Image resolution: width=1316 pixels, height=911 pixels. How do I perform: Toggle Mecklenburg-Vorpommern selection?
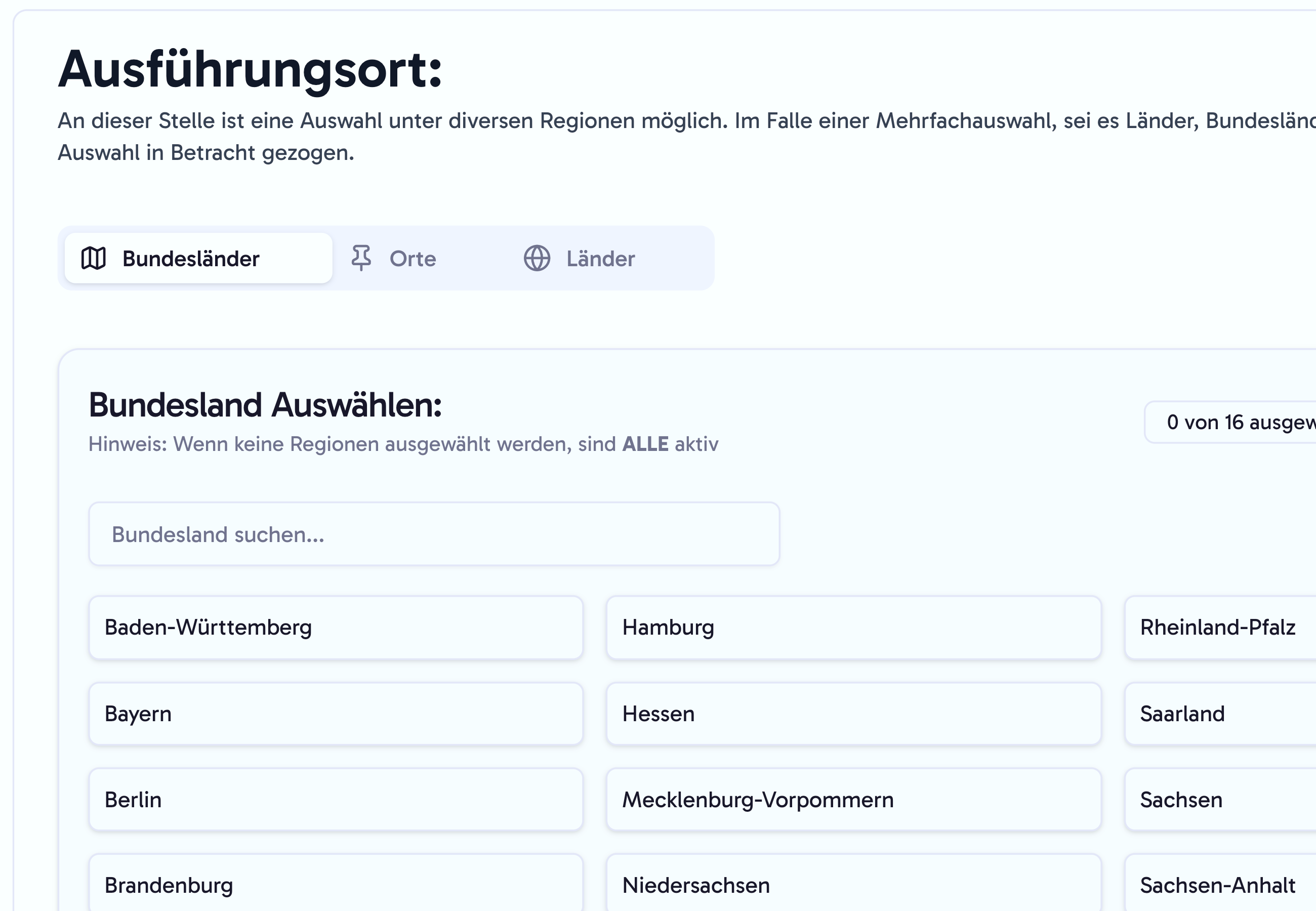tap(853, 799)
